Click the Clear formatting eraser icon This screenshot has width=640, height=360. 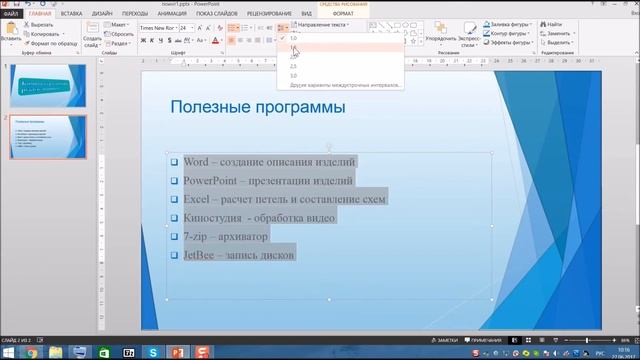[x=220, y=28]
